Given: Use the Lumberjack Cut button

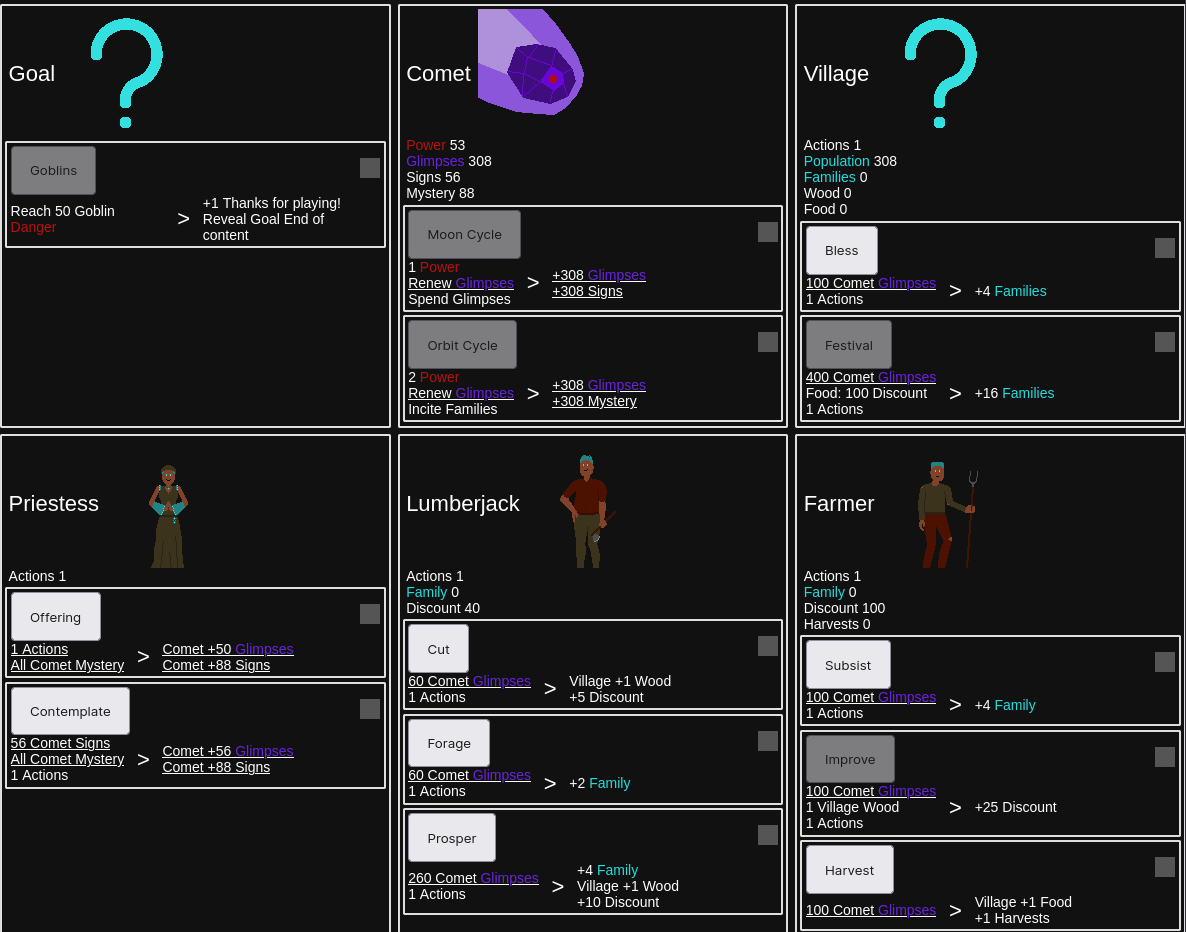Looking at the screenshot, I should [x=439, y=649].
